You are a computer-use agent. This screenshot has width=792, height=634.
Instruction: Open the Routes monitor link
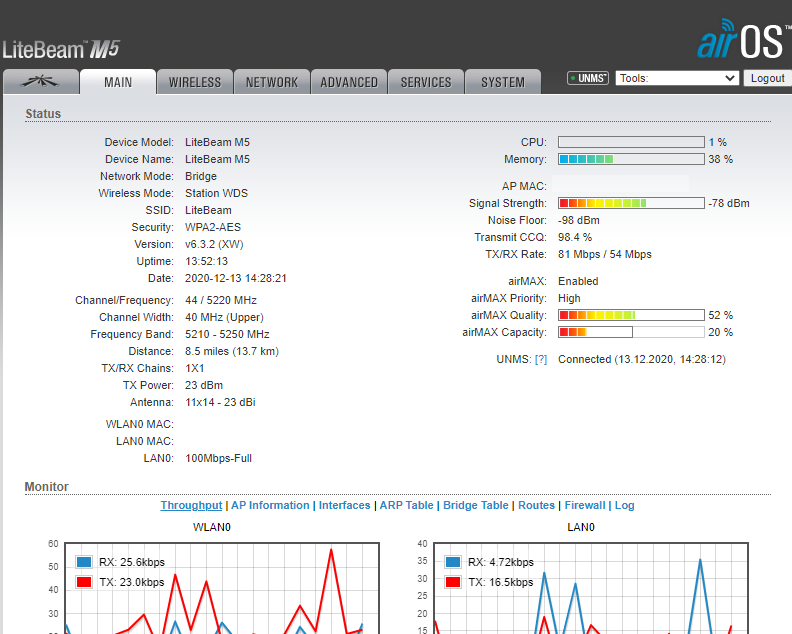(x=536, y=505)
